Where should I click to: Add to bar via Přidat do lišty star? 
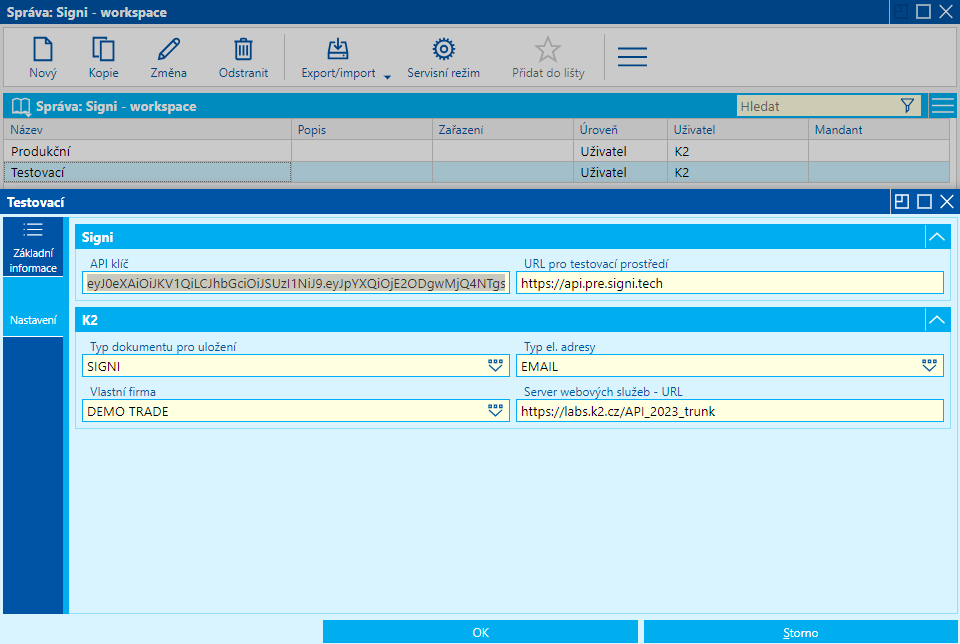point(548,58)
